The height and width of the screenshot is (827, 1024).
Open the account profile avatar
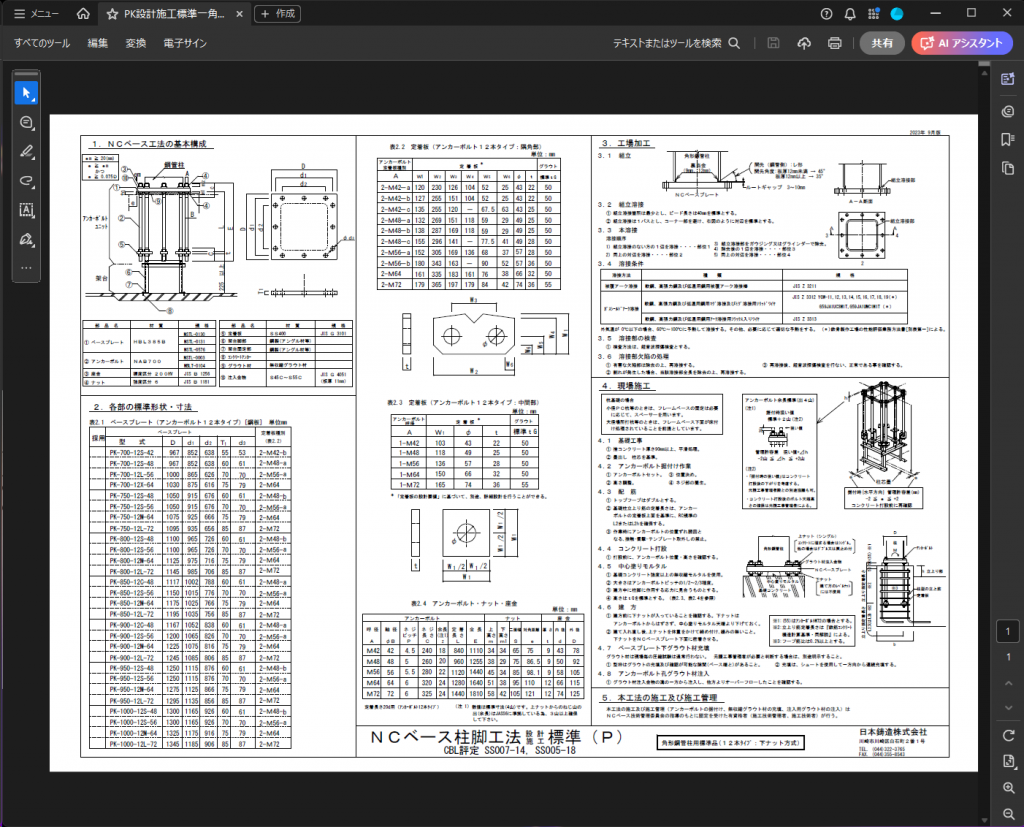897,14
